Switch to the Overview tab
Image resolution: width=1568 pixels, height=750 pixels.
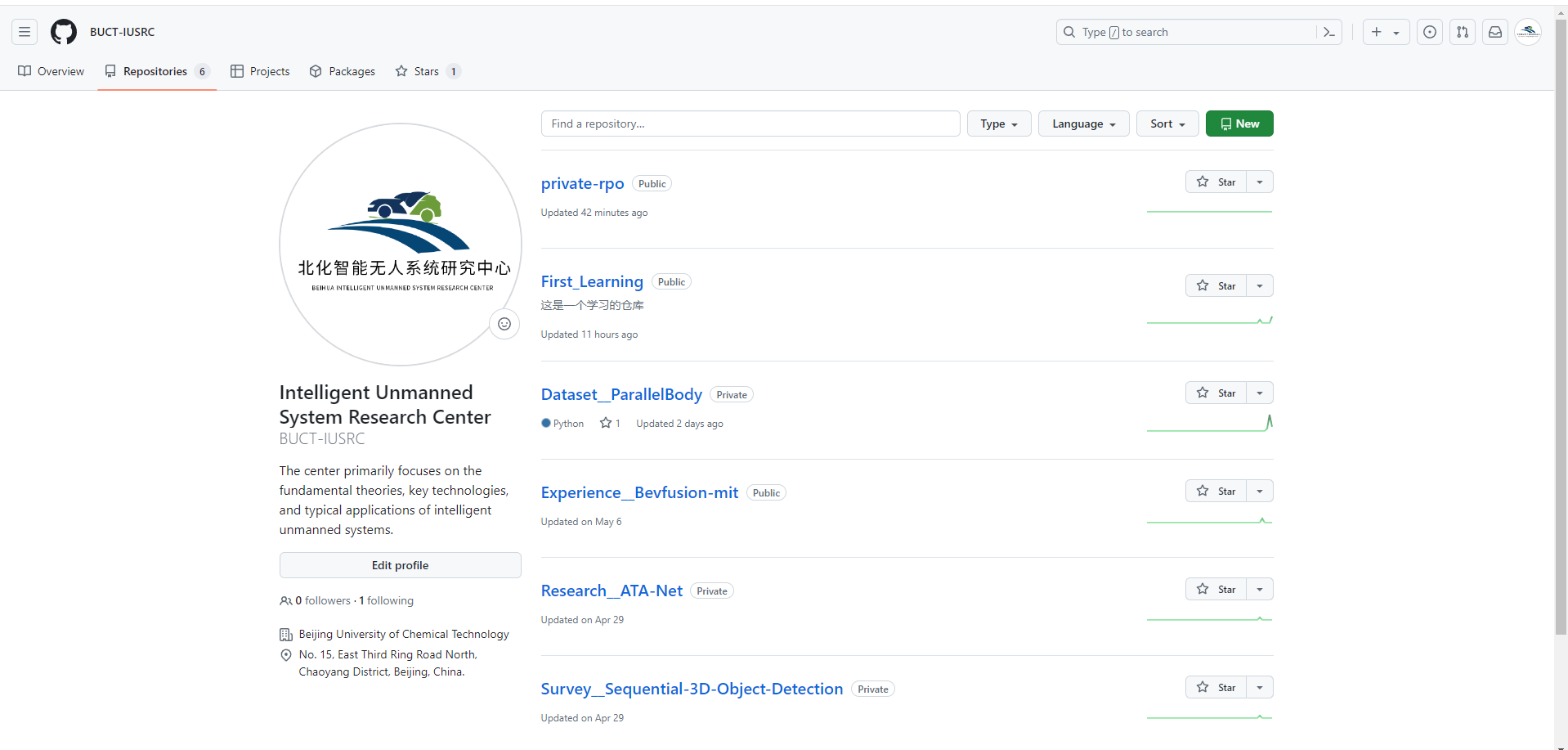click(x=52, y=71)
